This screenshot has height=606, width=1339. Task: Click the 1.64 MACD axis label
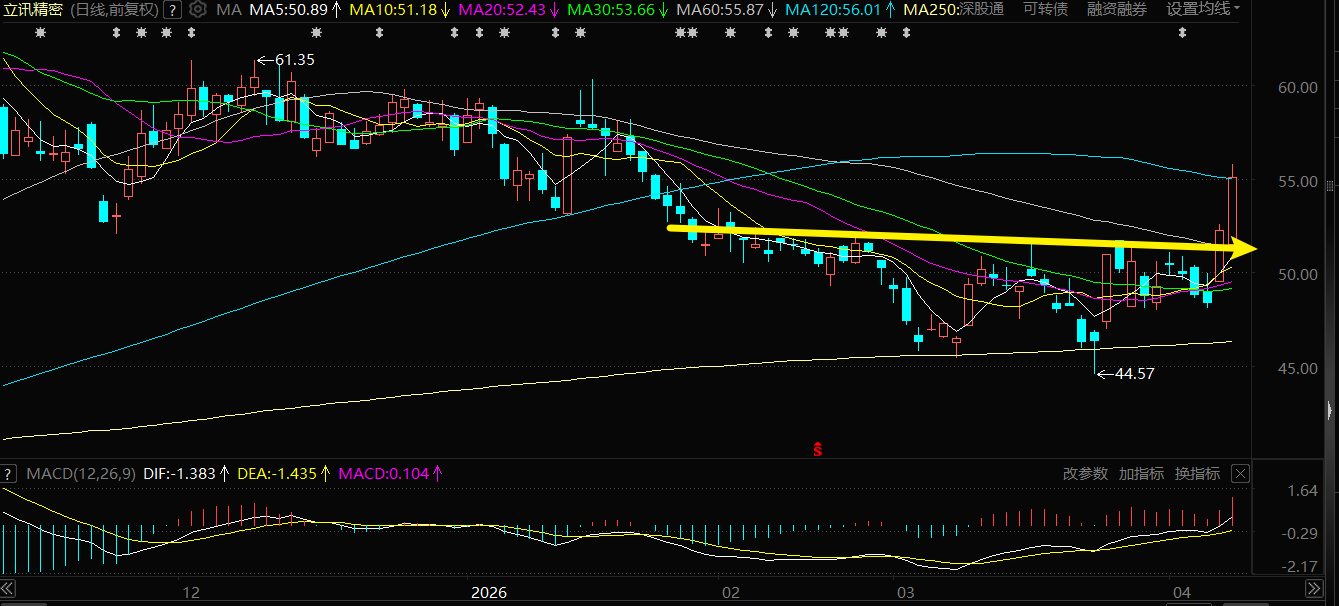[1302, 491]
